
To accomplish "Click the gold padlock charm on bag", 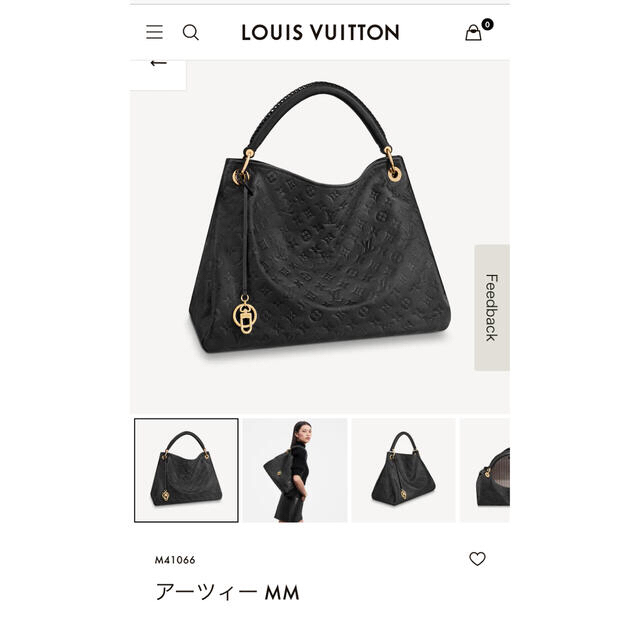I will pyautogui.click(x=245, y=315).
